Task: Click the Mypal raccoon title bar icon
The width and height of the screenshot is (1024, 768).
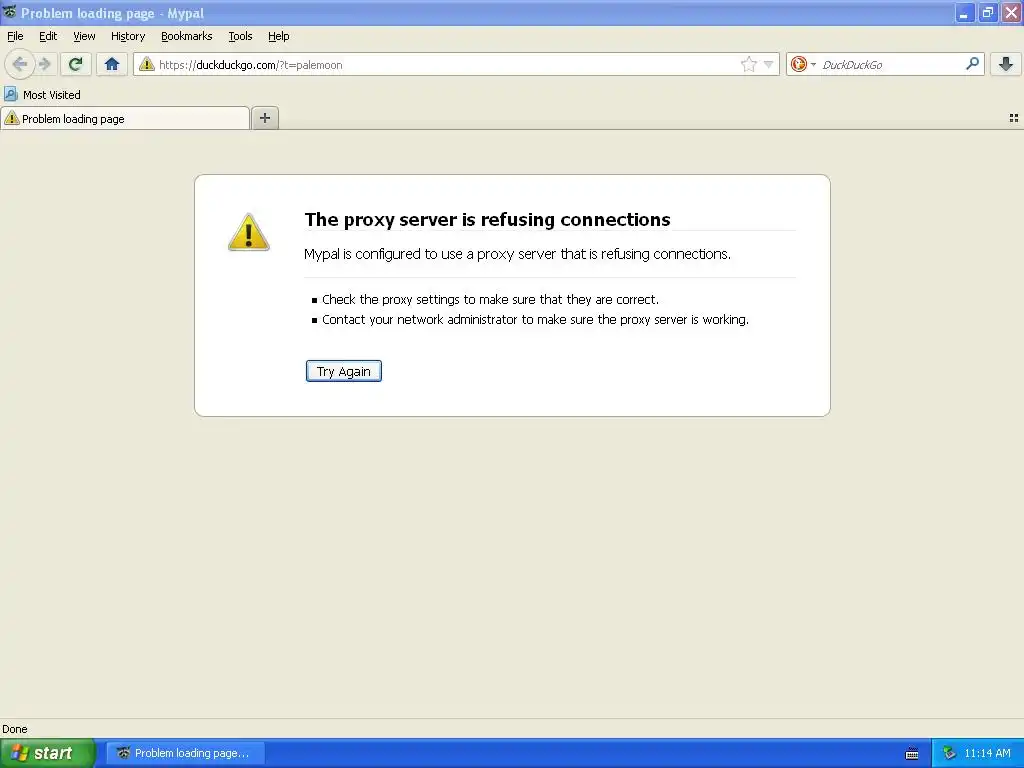Action: pos(9,12)
